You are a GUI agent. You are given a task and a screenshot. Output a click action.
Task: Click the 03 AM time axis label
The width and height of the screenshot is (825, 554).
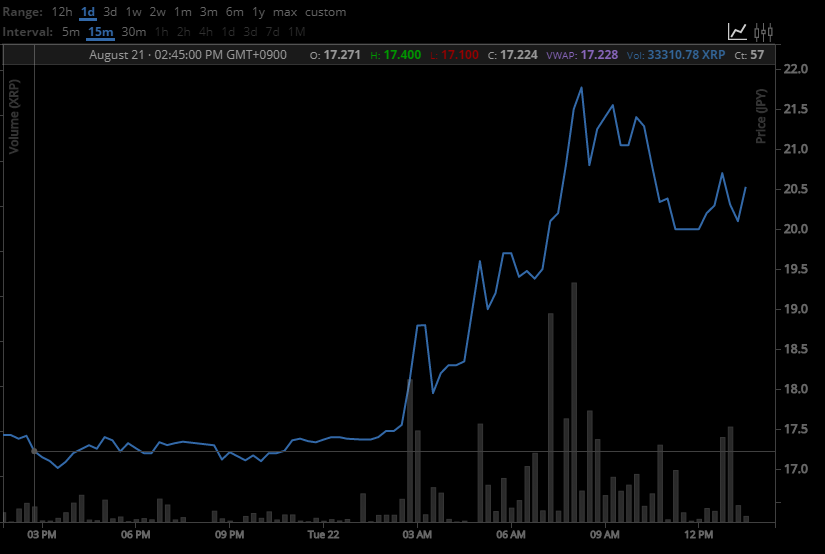coord(417,535)
